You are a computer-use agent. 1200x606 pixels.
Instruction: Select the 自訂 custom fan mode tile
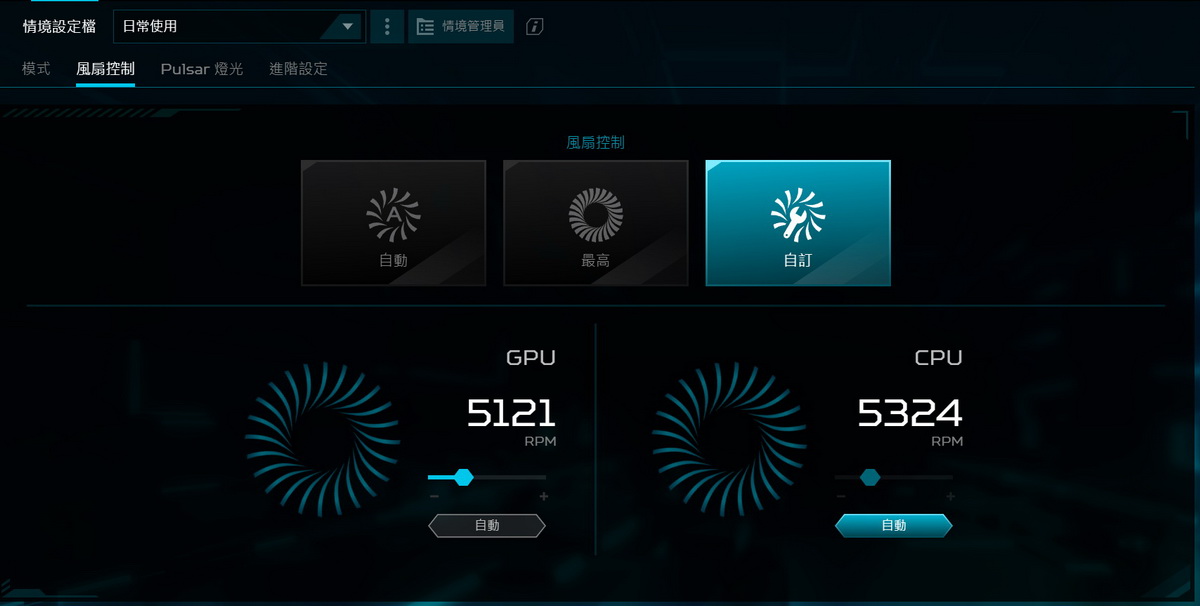[x=797, y=223]
